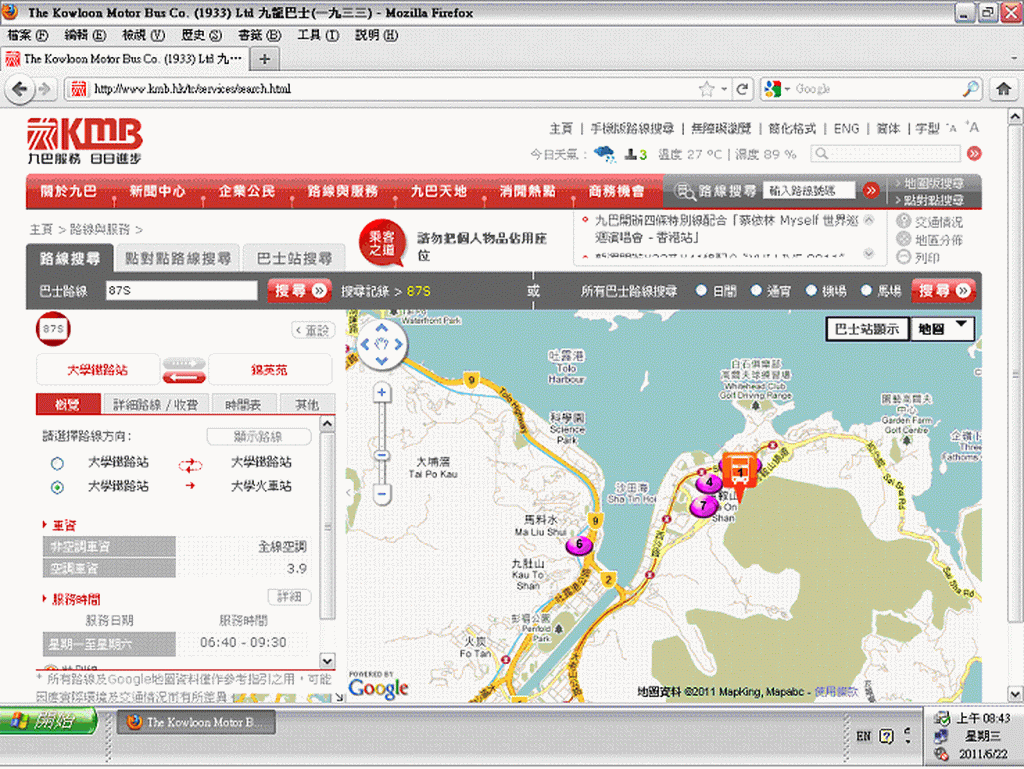Pan the map right with the arrow
The image size is (1024, 769).
pos(398,344)
